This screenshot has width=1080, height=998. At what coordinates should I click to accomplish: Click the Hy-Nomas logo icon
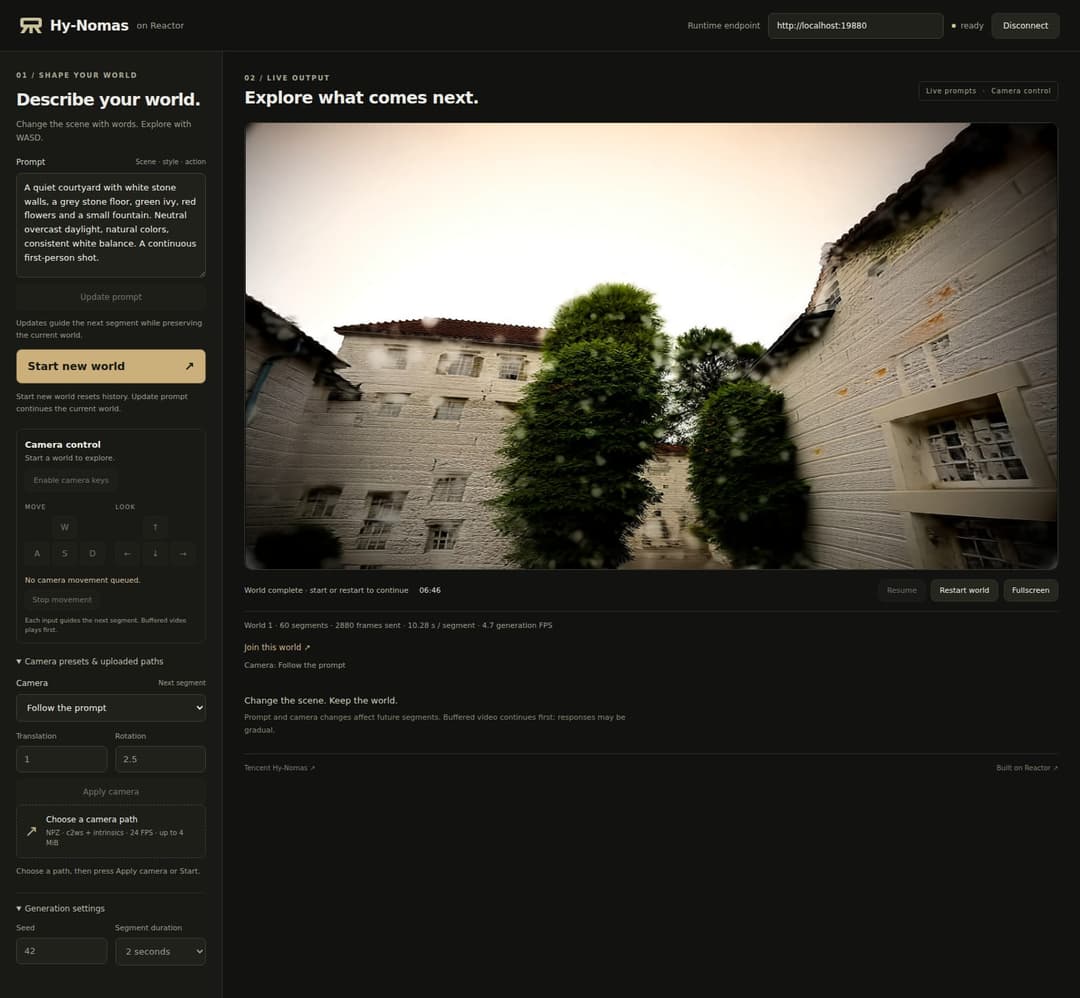31,25
